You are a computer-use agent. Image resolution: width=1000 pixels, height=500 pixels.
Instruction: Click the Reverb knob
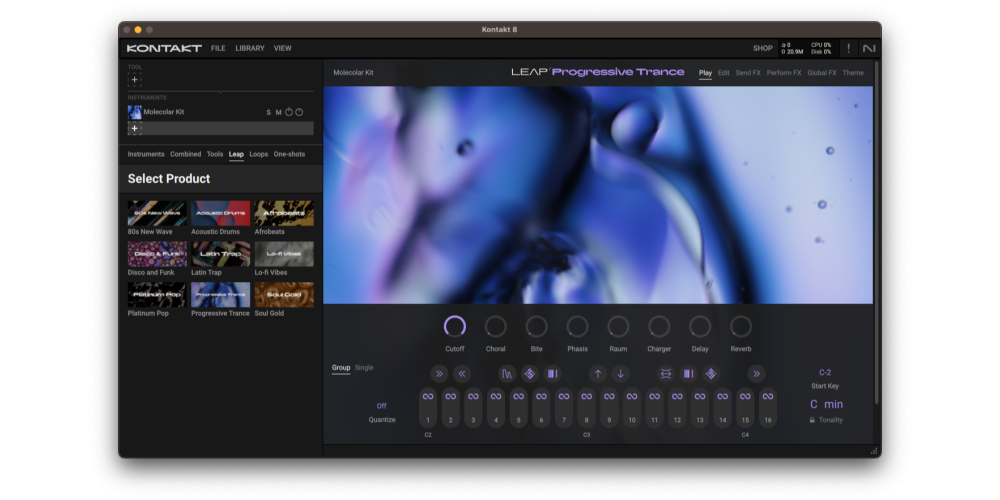(x=740, y=327)
